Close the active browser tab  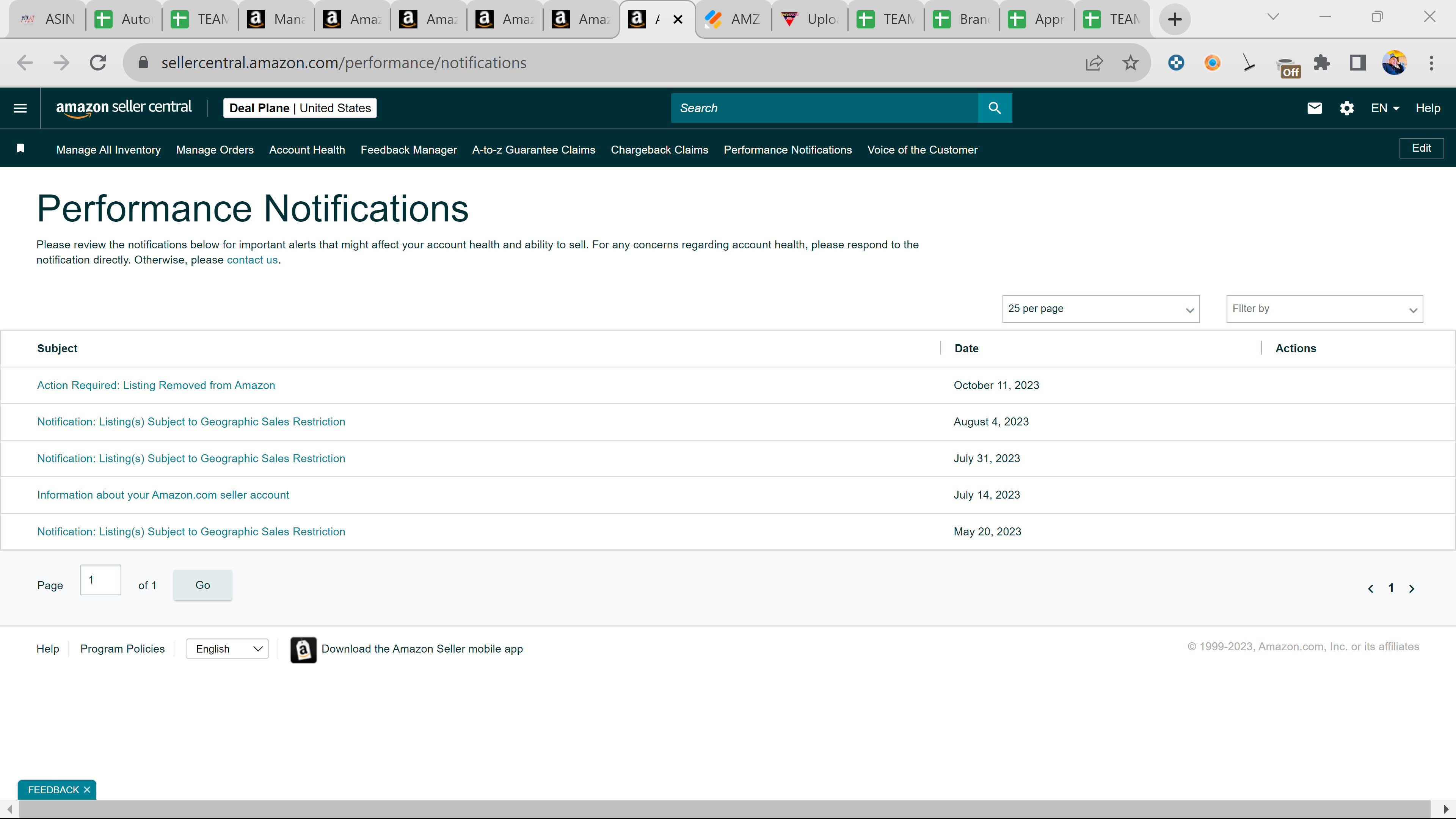678,19
